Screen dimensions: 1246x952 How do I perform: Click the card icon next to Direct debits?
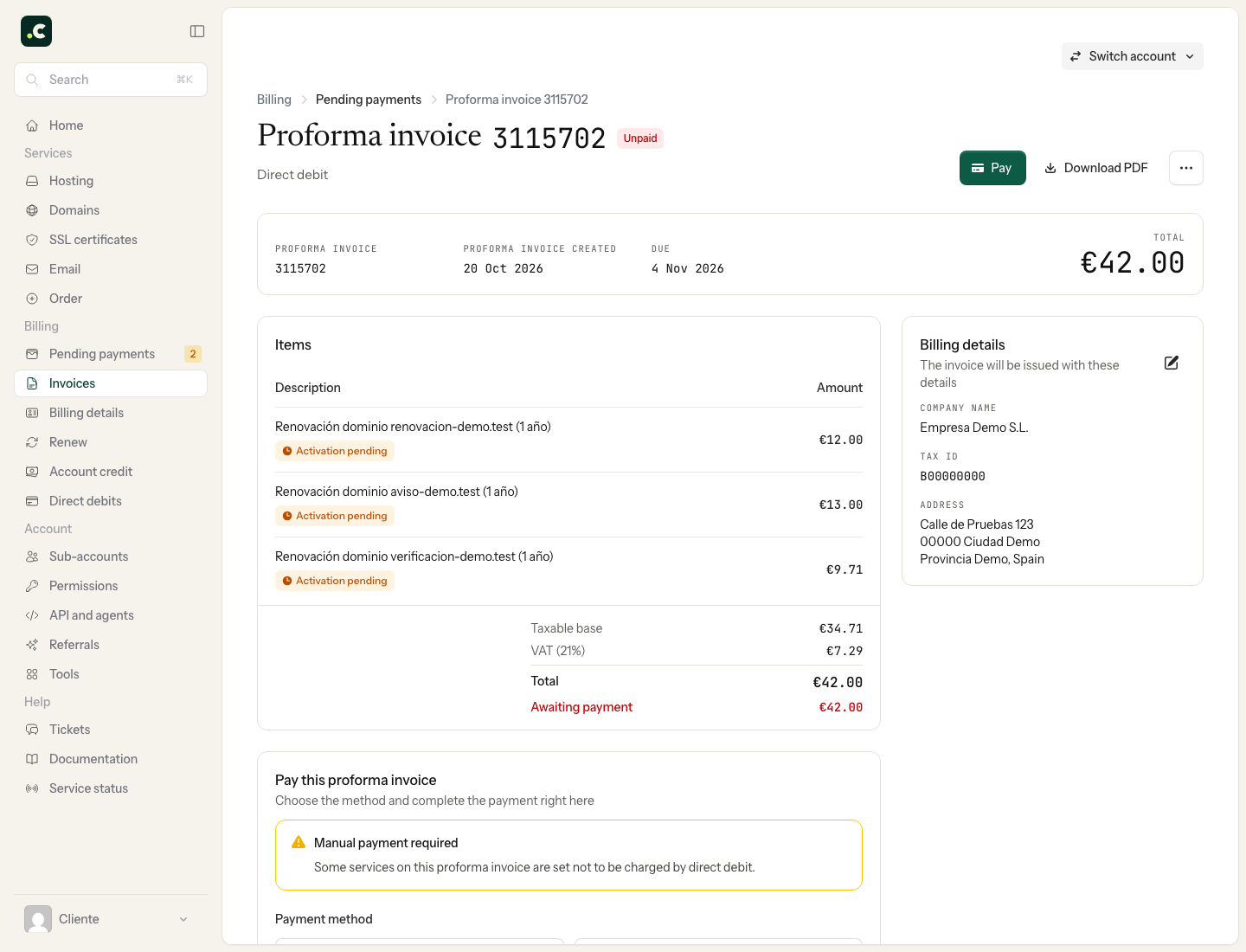click(32, 501)
